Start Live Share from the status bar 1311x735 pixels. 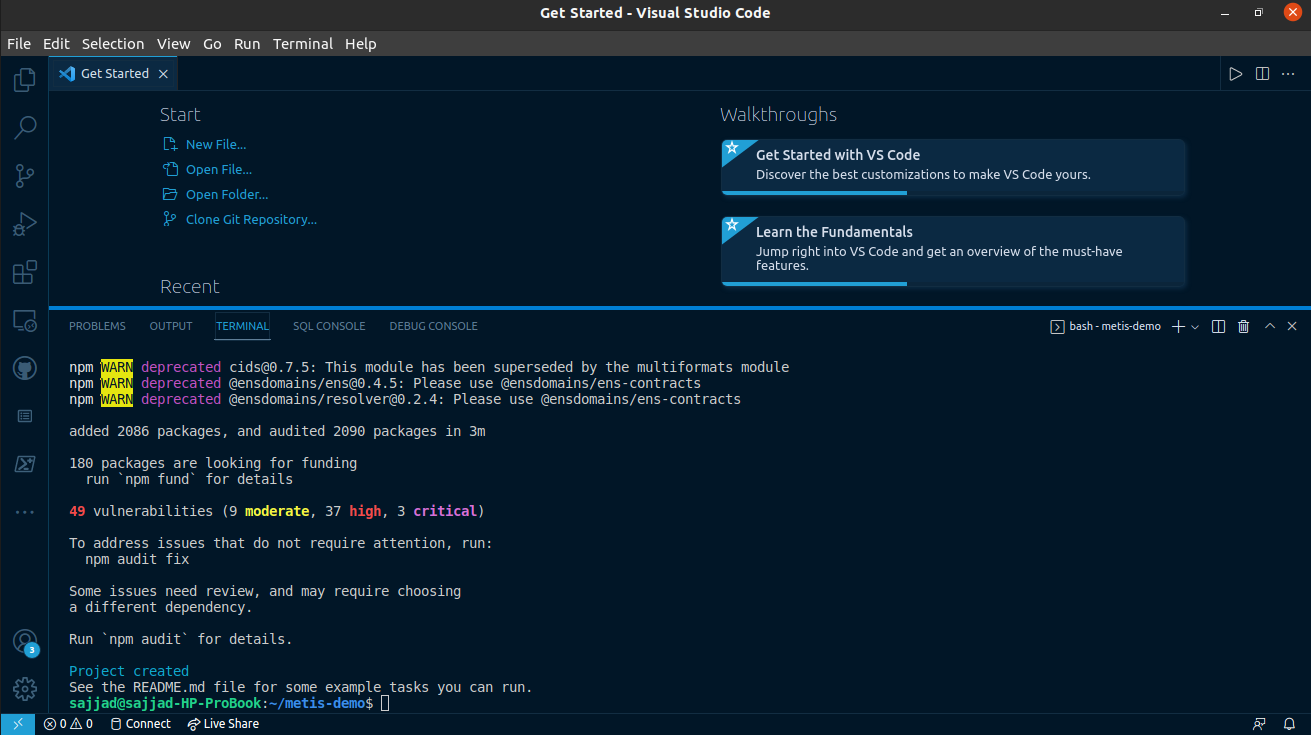223,724
